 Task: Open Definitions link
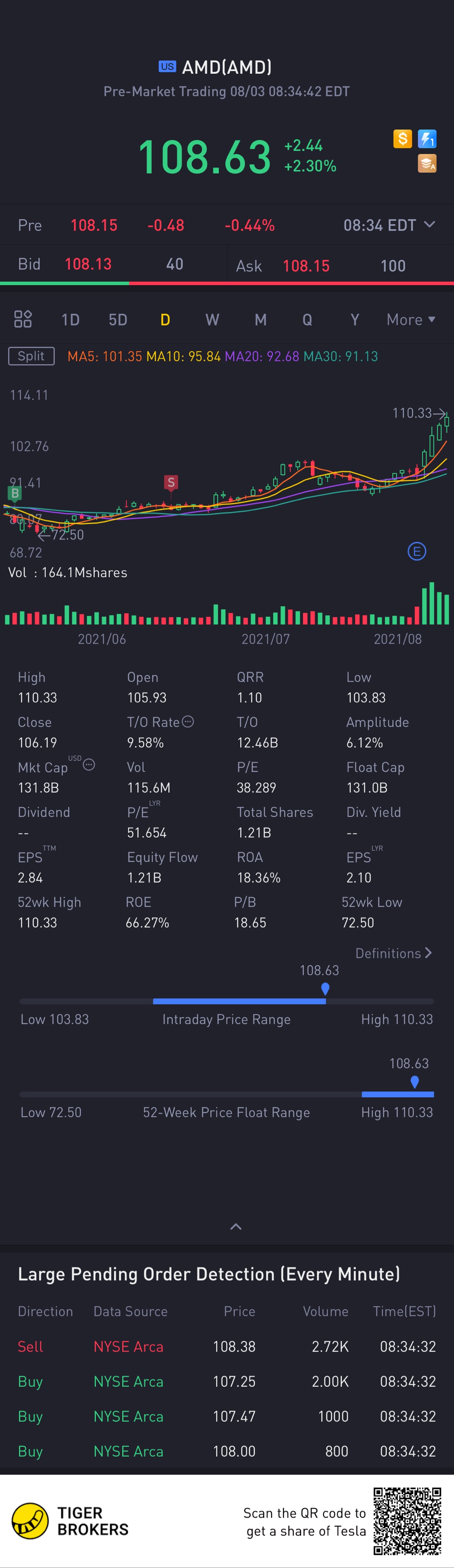[394, 953]
